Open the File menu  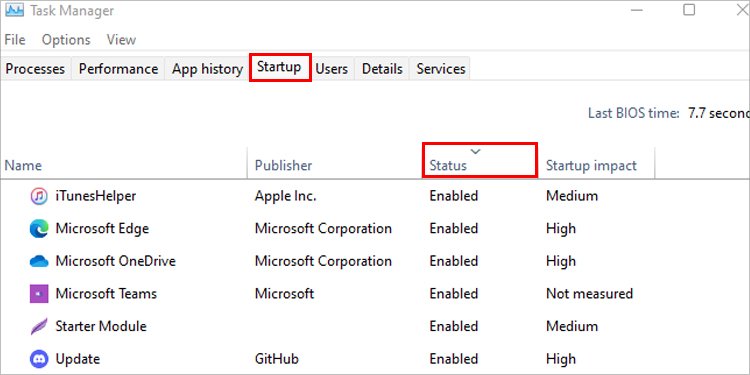(15, 40)
